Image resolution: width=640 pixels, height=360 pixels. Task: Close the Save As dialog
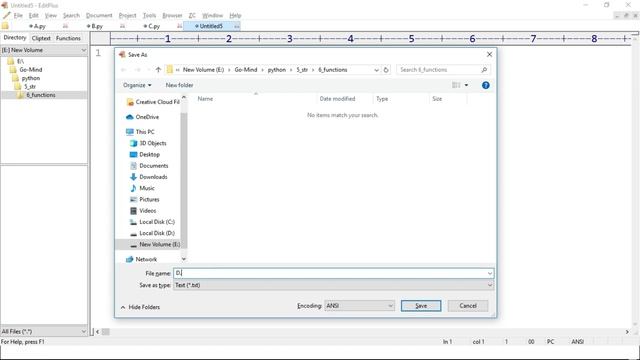[489, 54]
